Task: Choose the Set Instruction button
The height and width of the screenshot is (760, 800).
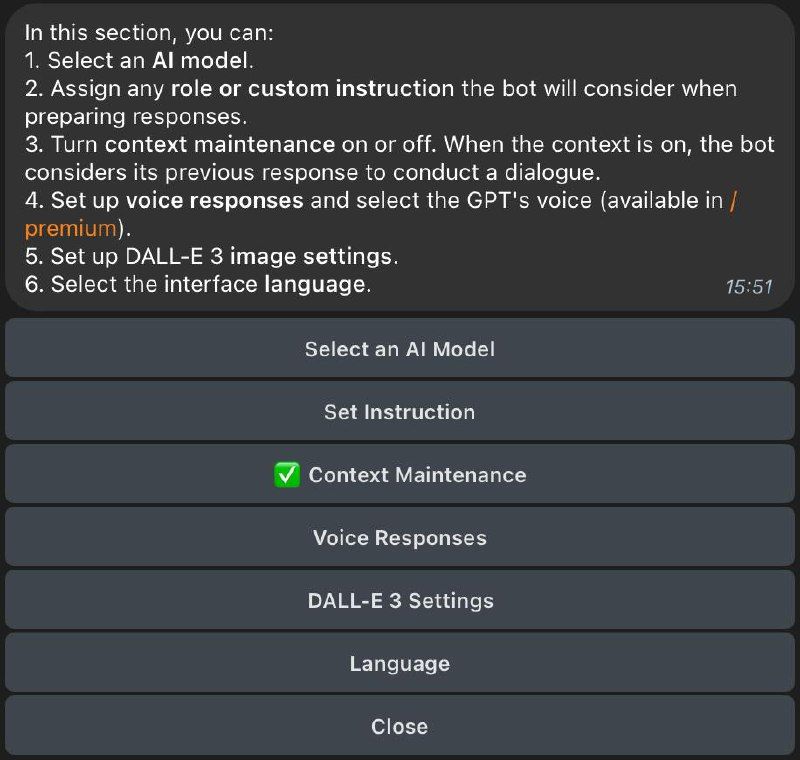Action: pos(400,411)
